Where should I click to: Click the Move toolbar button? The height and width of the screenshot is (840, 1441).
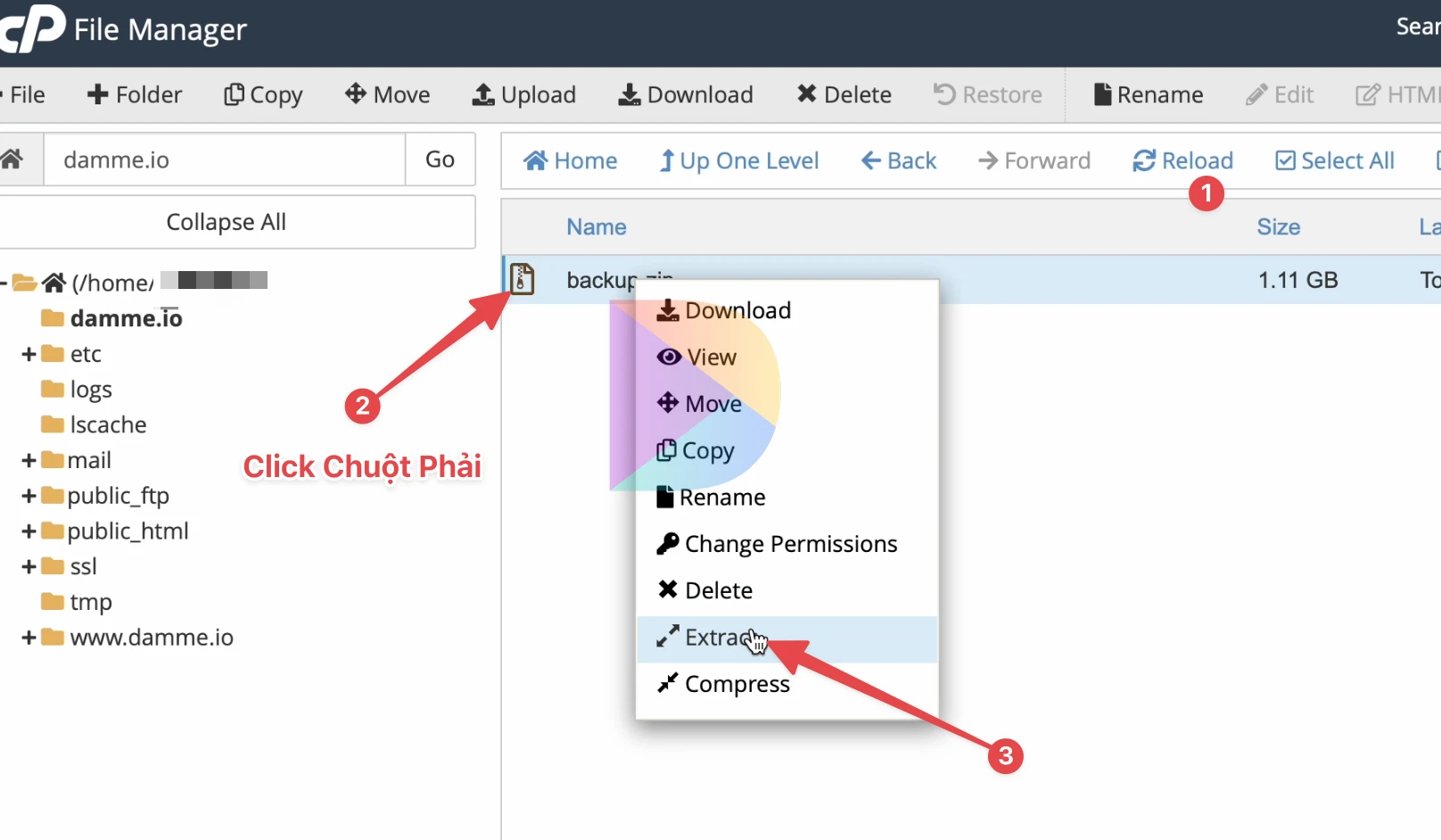[x=388, y=95]
